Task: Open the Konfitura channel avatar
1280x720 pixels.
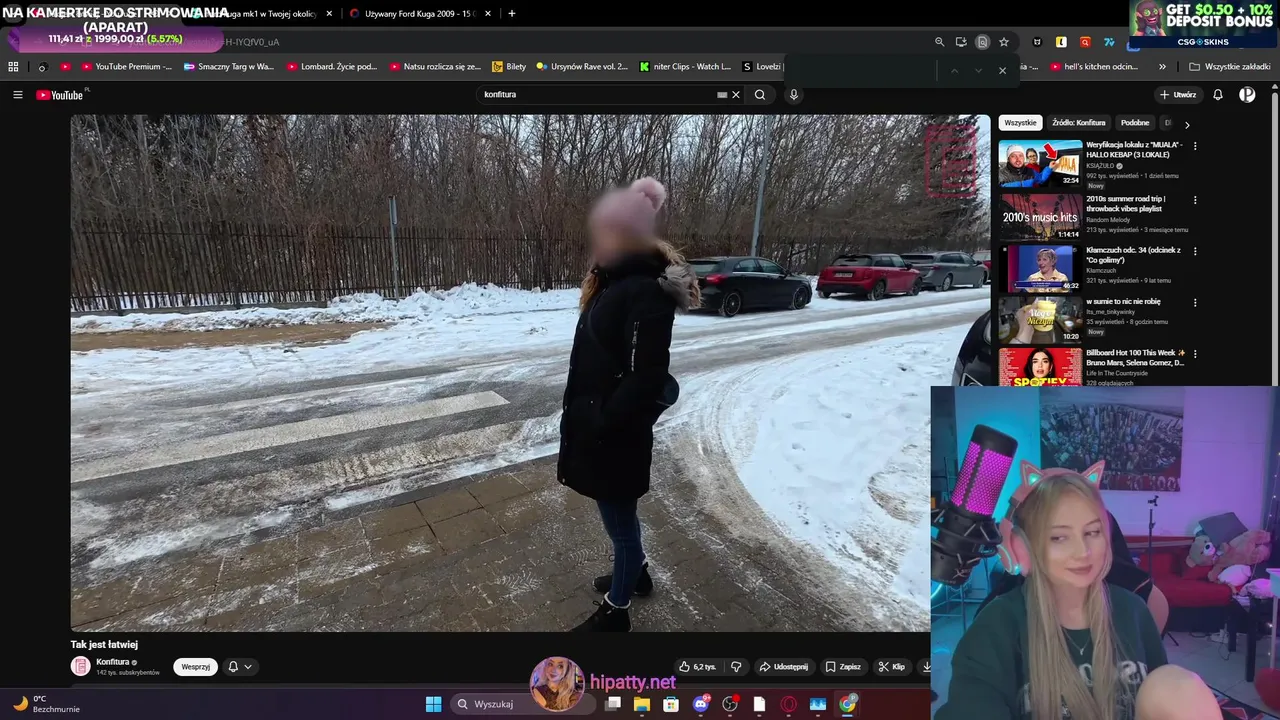Action: click(80, 666)
